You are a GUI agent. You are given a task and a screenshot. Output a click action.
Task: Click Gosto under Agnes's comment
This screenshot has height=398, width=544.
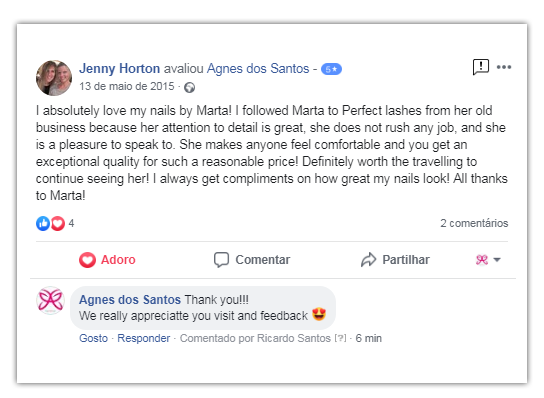(x=93, y=338)
